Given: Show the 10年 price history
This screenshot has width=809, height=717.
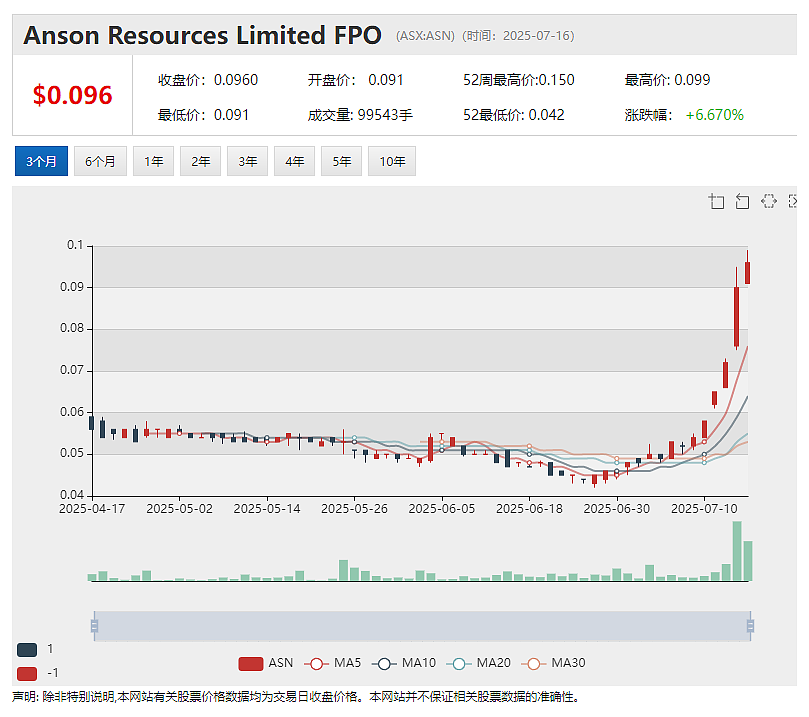Looking at the screenshot, I should click(392, 161).
